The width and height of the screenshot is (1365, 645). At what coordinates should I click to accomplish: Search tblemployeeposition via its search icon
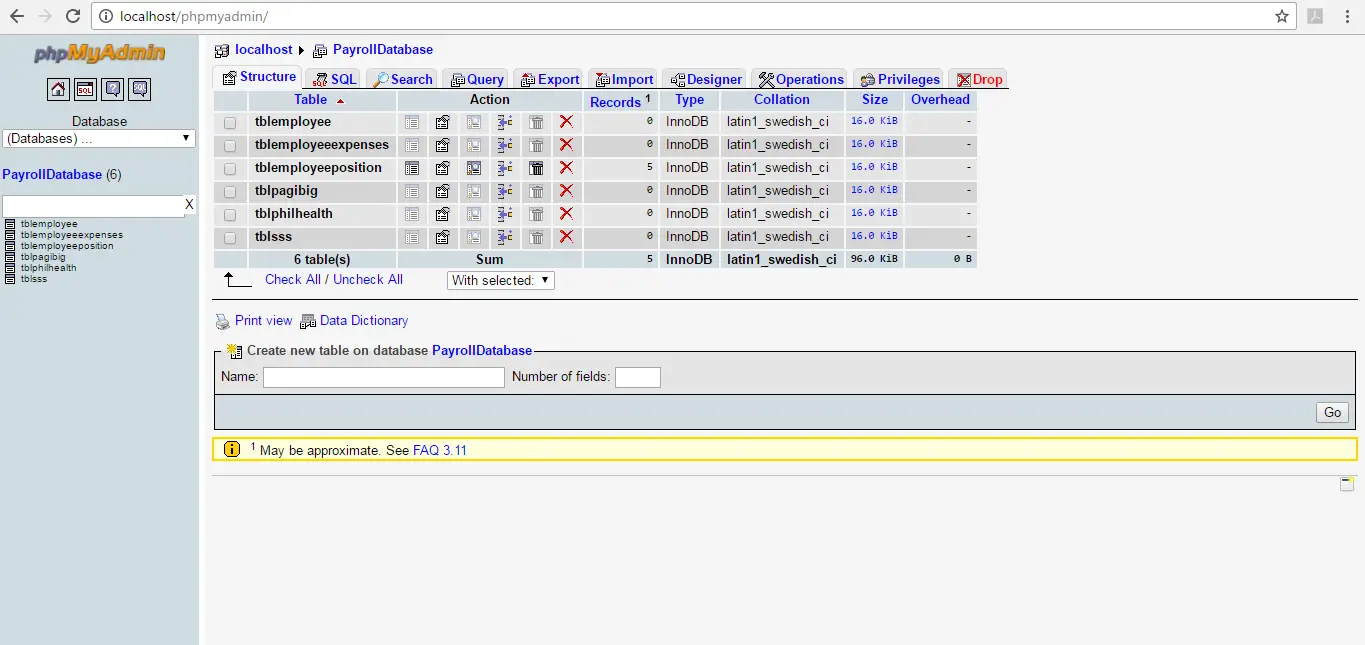tap(474, 168)
